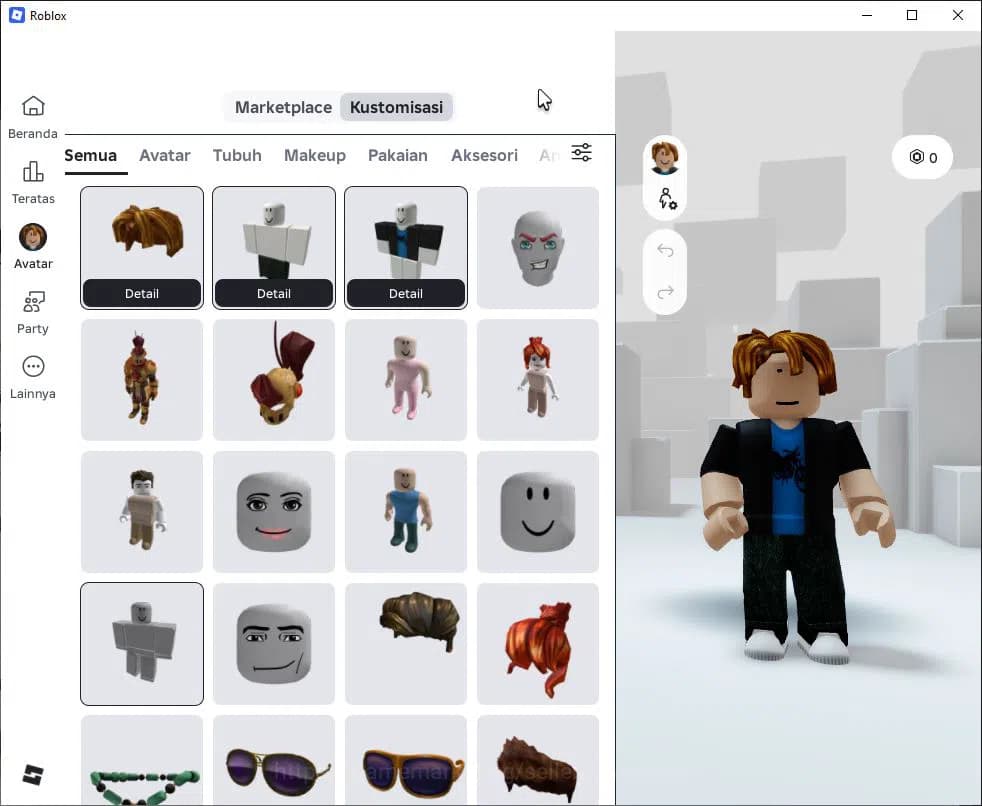Select the Teratas charts icon

coord(33,172)
